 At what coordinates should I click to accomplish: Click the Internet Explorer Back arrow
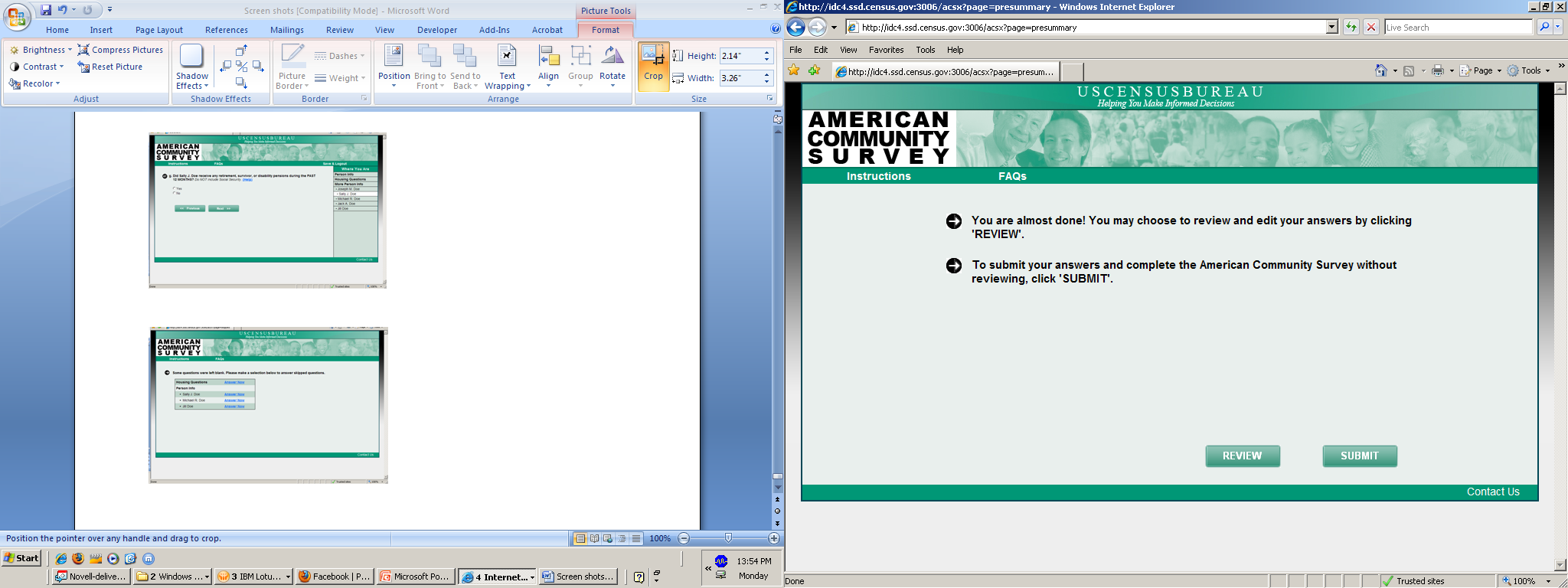(796, 28)
